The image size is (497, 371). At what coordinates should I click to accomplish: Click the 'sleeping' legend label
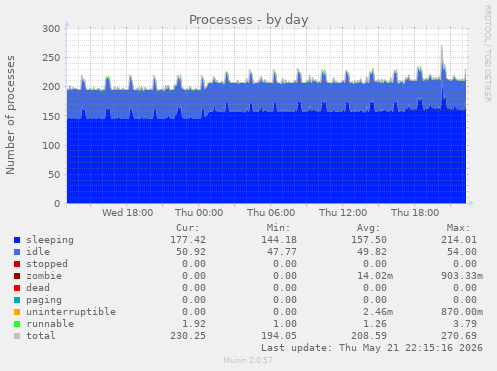click(50, 240)
